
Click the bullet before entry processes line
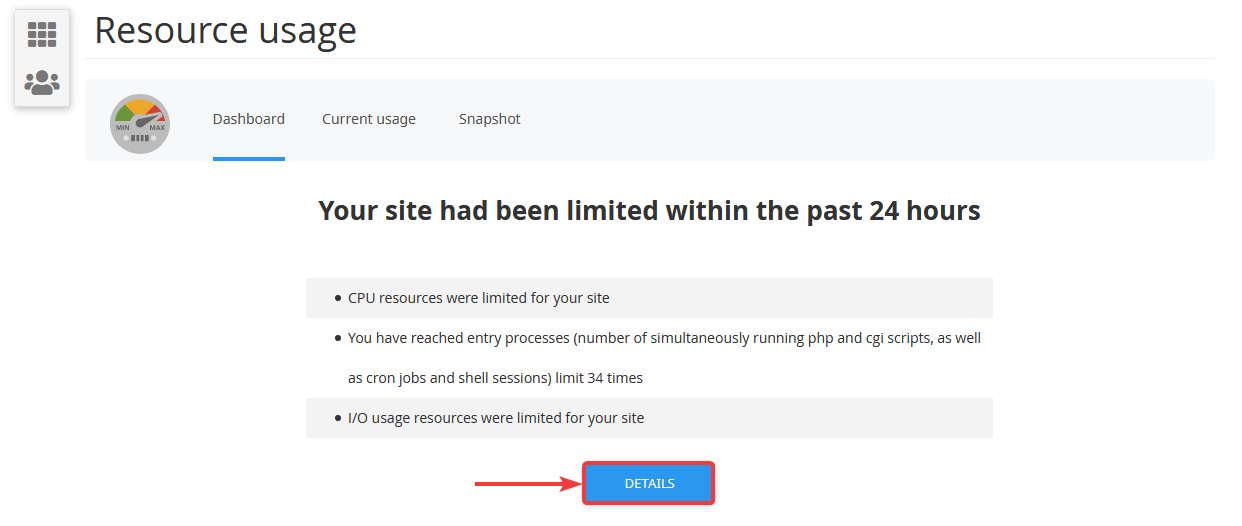click(x=338, y=338)
